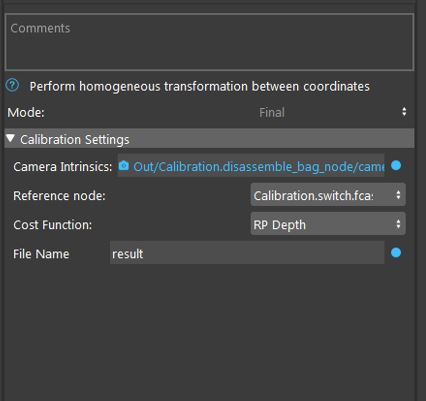The height and width of the screenshot is (401, 426).
Task: Open the Cost Function dropdown showing RP Depth
Action: click(x=328, y=224)
